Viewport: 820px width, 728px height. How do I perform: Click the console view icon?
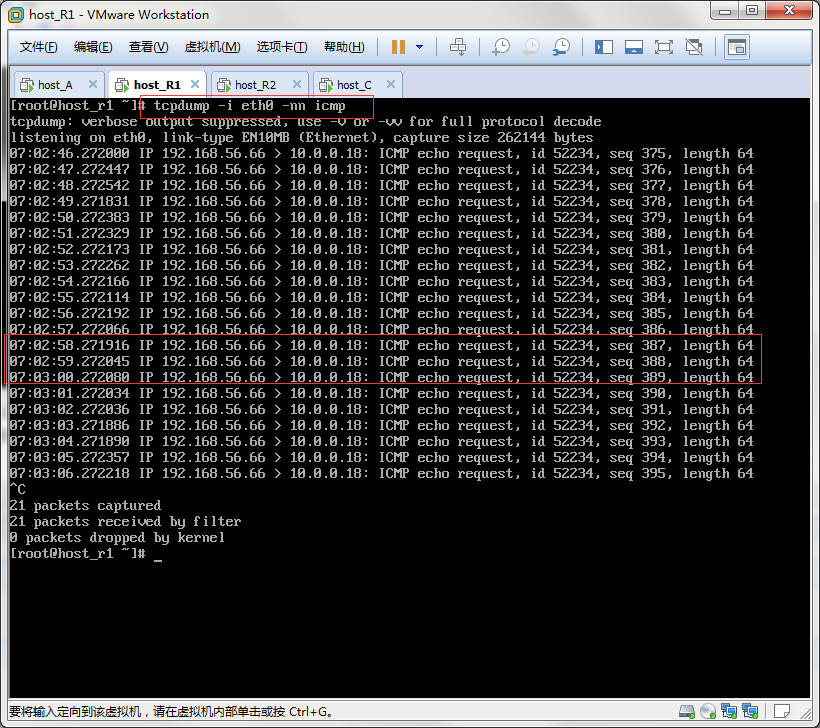point(737,47)
